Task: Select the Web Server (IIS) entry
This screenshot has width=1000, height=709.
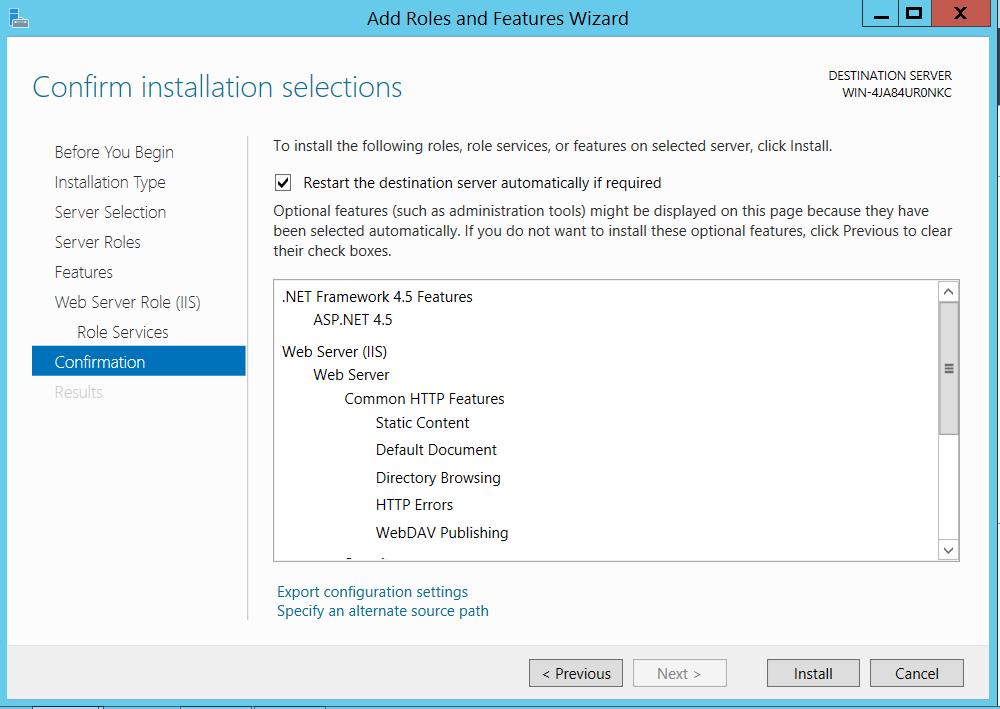Action: 335,352
